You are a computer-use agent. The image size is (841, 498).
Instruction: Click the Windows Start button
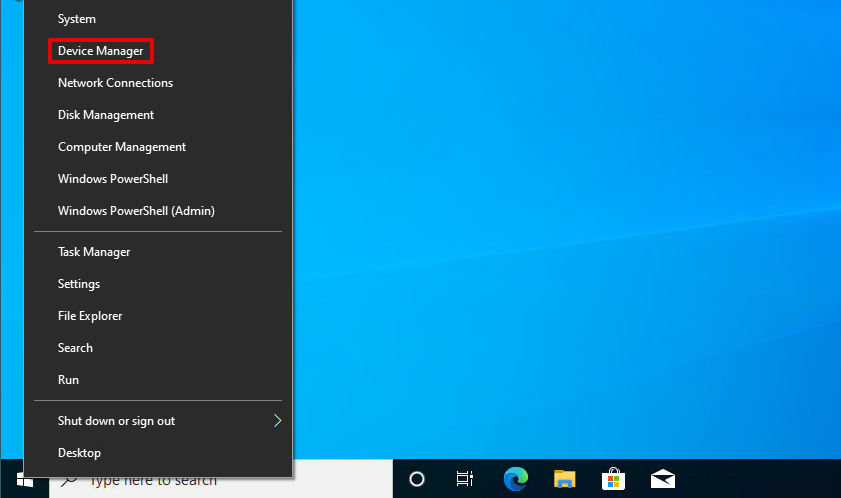(x=25, y=479)
